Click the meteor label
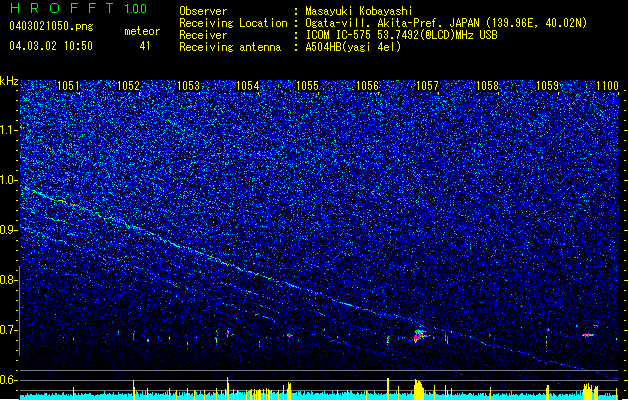 [x=142, y=31]
